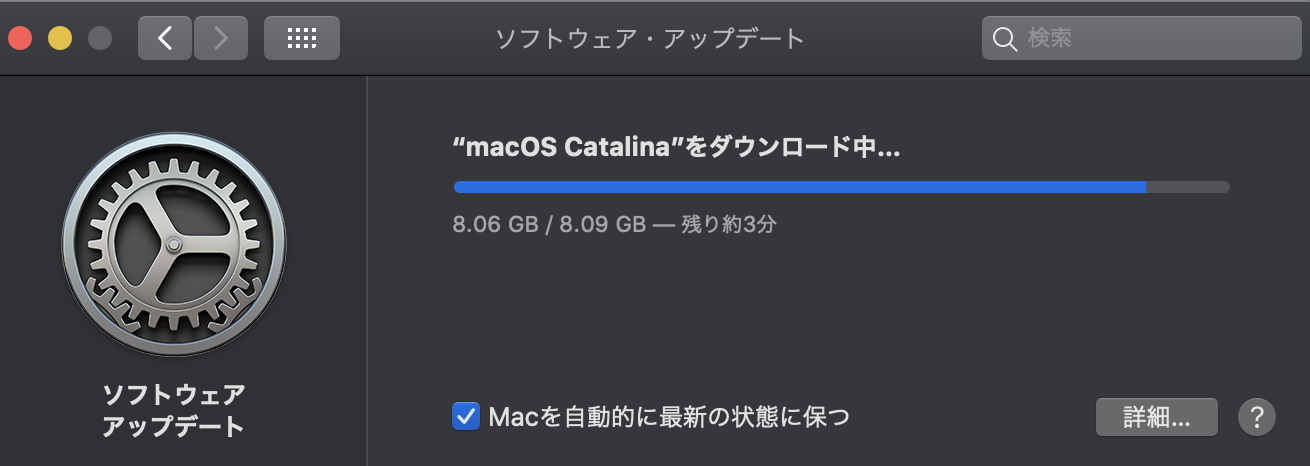Show all preferences via grid icon

tap(301, 39)
